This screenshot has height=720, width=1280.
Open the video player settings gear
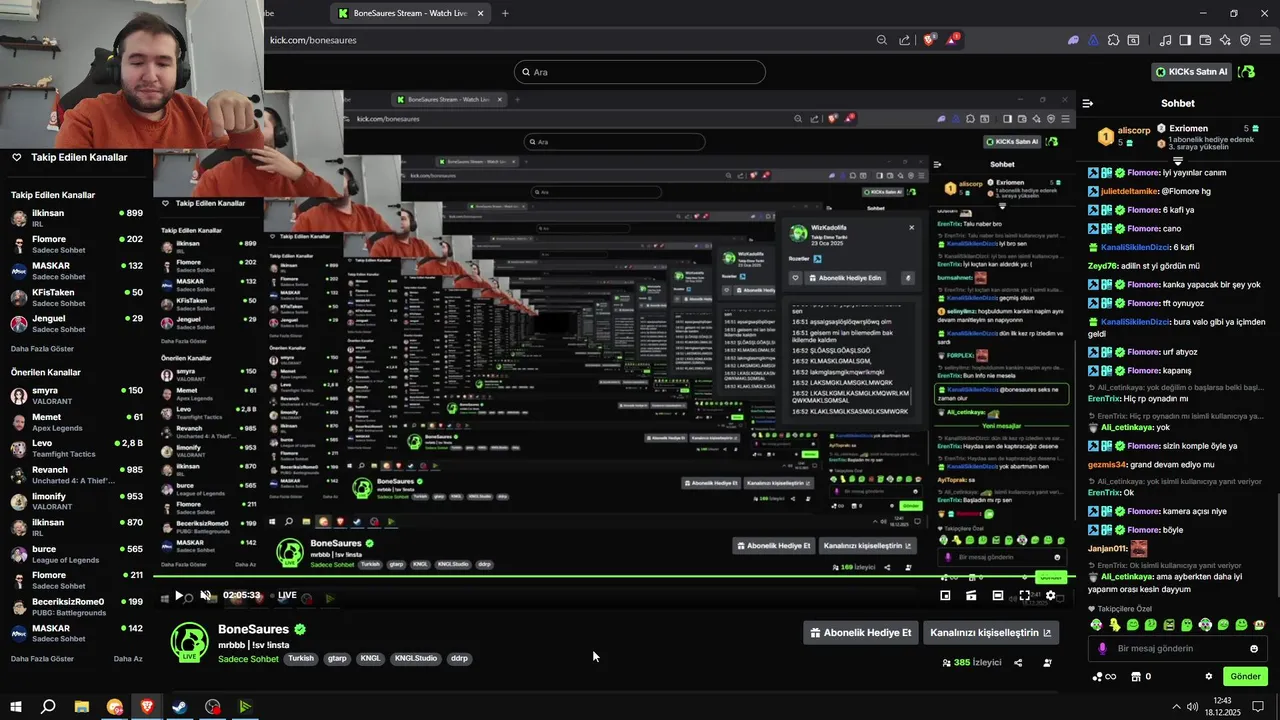(1050, 595)
